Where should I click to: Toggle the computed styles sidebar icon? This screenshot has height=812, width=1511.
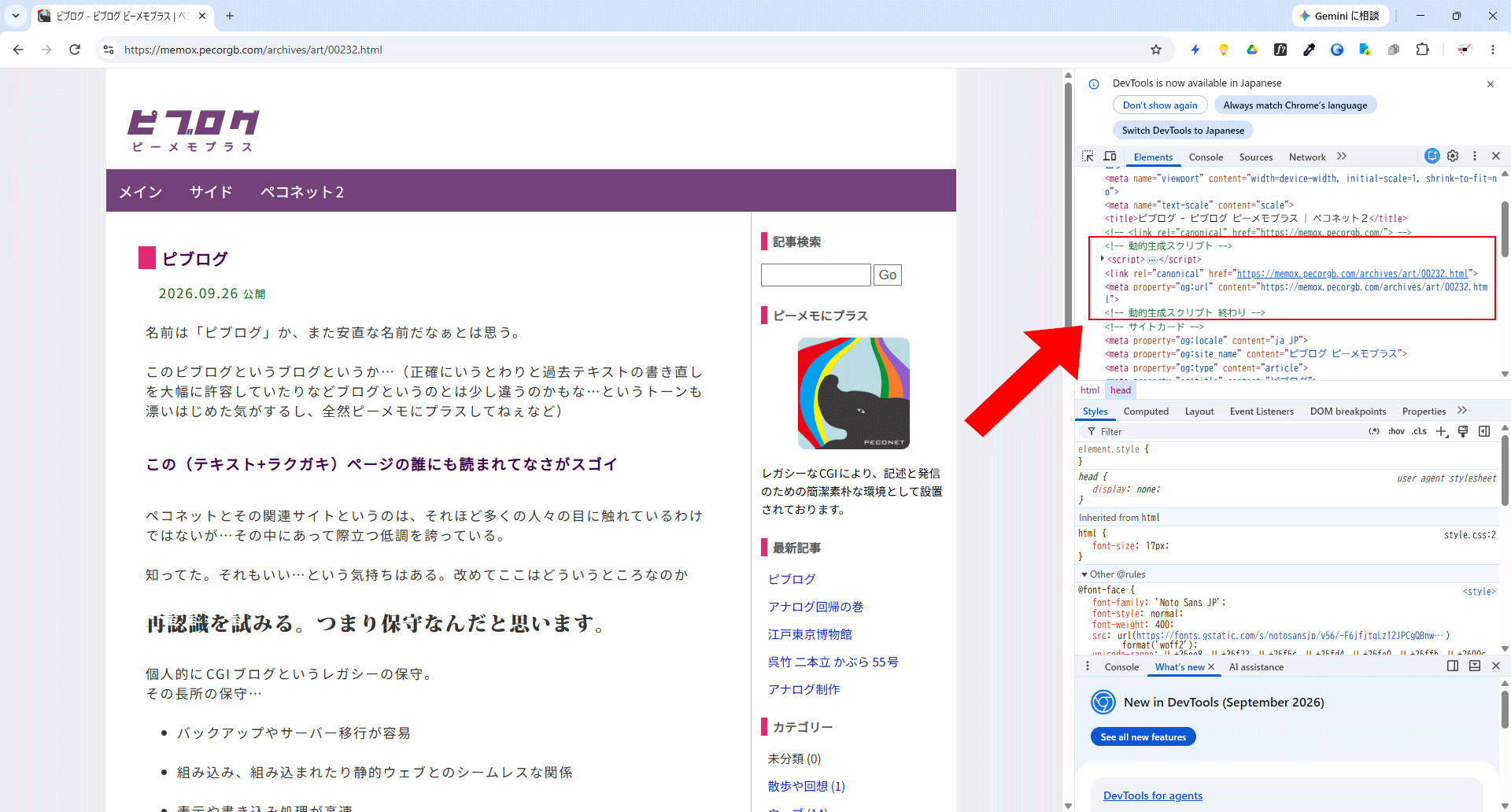click(x=1484, y=431)
